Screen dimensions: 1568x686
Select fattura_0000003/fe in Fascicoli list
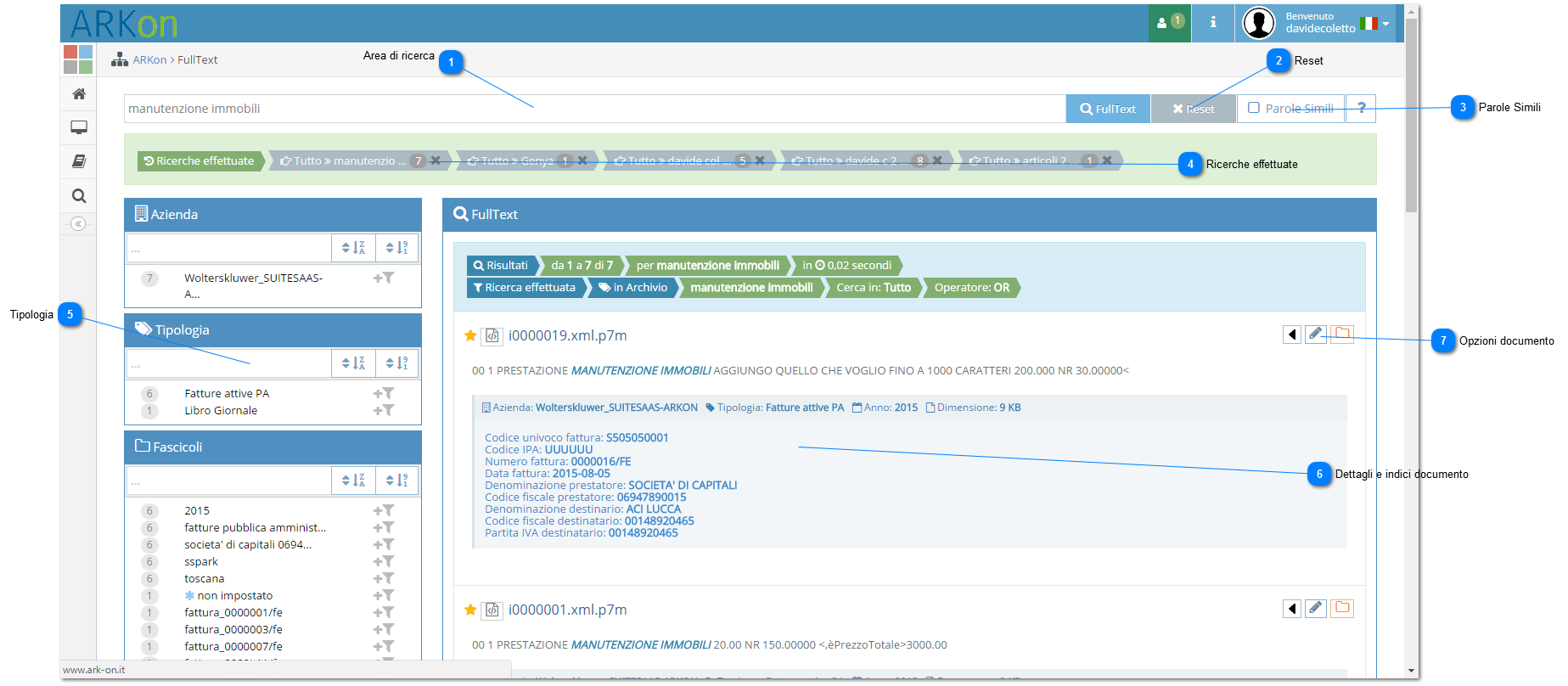coord(233,629)
